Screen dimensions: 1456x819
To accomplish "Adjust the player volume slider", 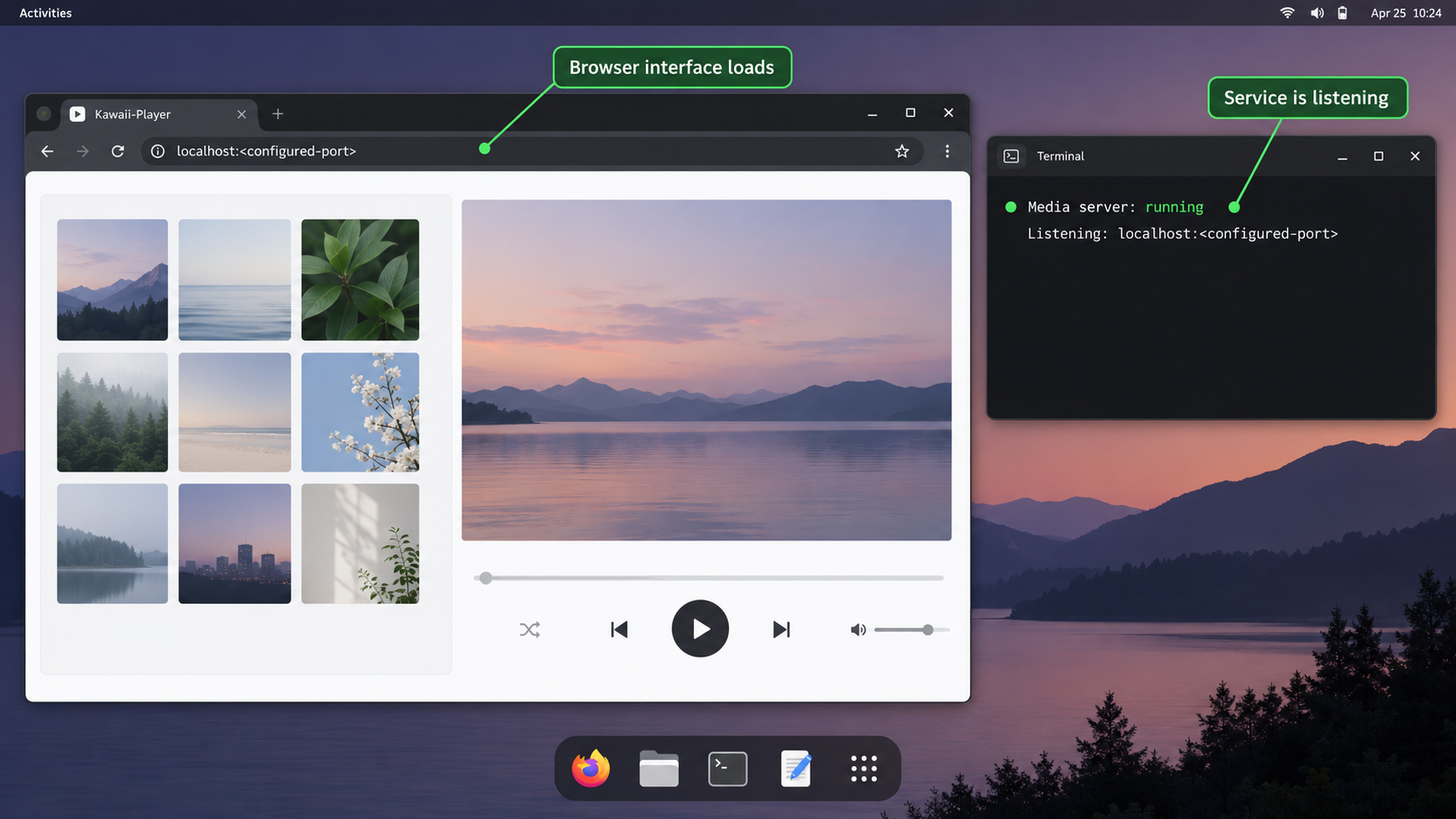I will click(x=911, y=629).
